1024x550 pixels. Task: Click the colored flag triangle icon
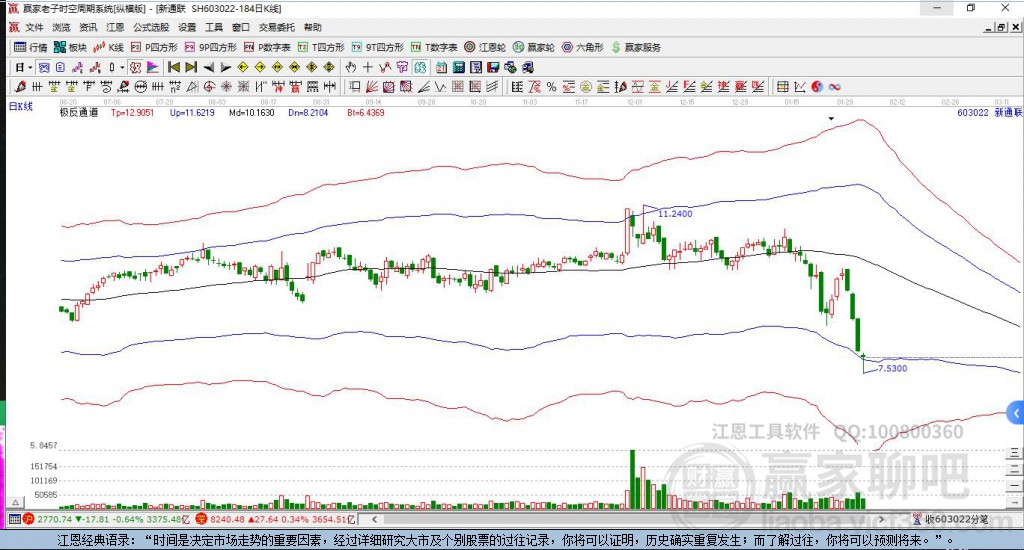152,67
